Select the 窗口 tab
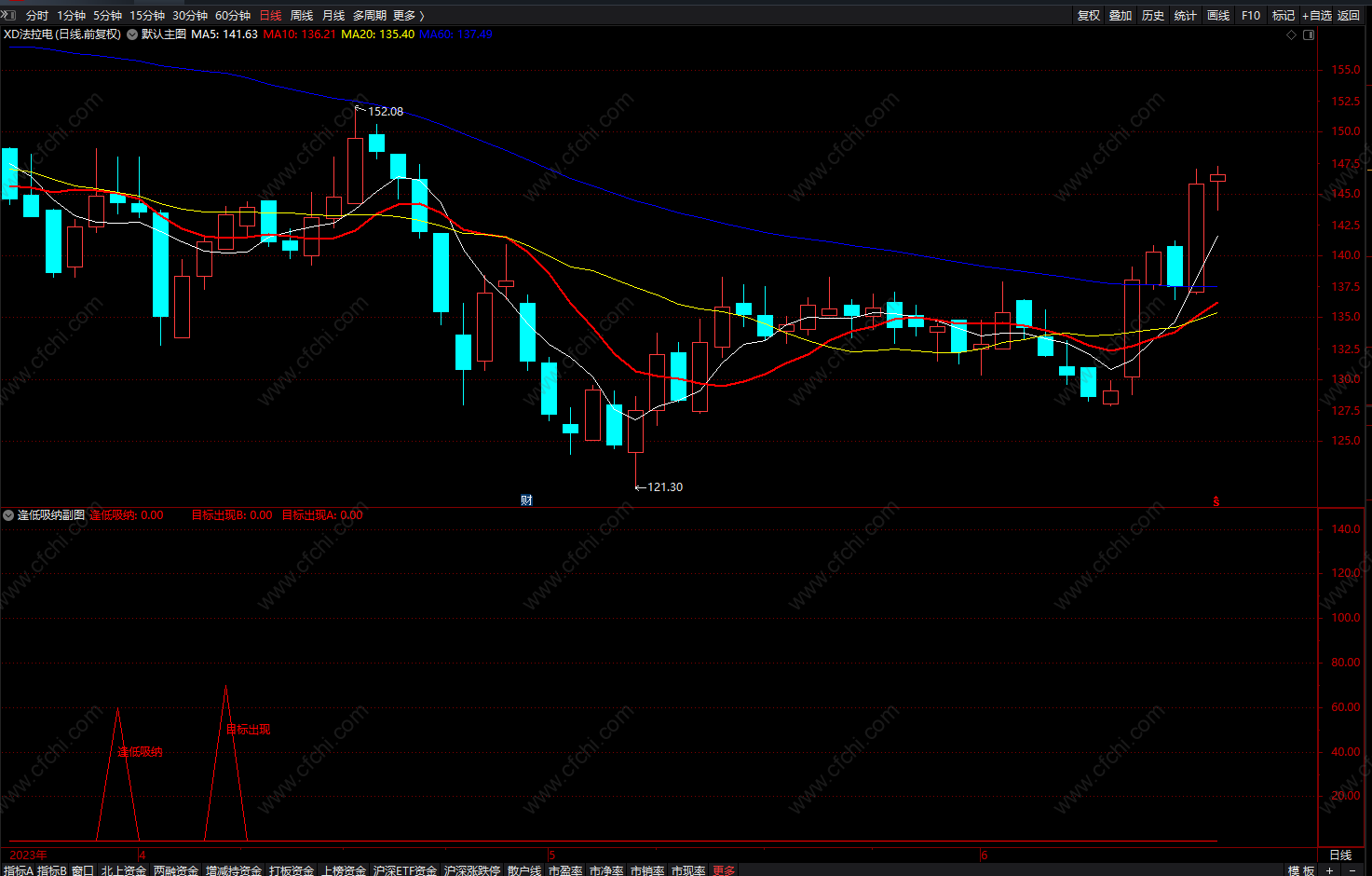This screenshot has width=1372, height=876. tap(83, 870)
